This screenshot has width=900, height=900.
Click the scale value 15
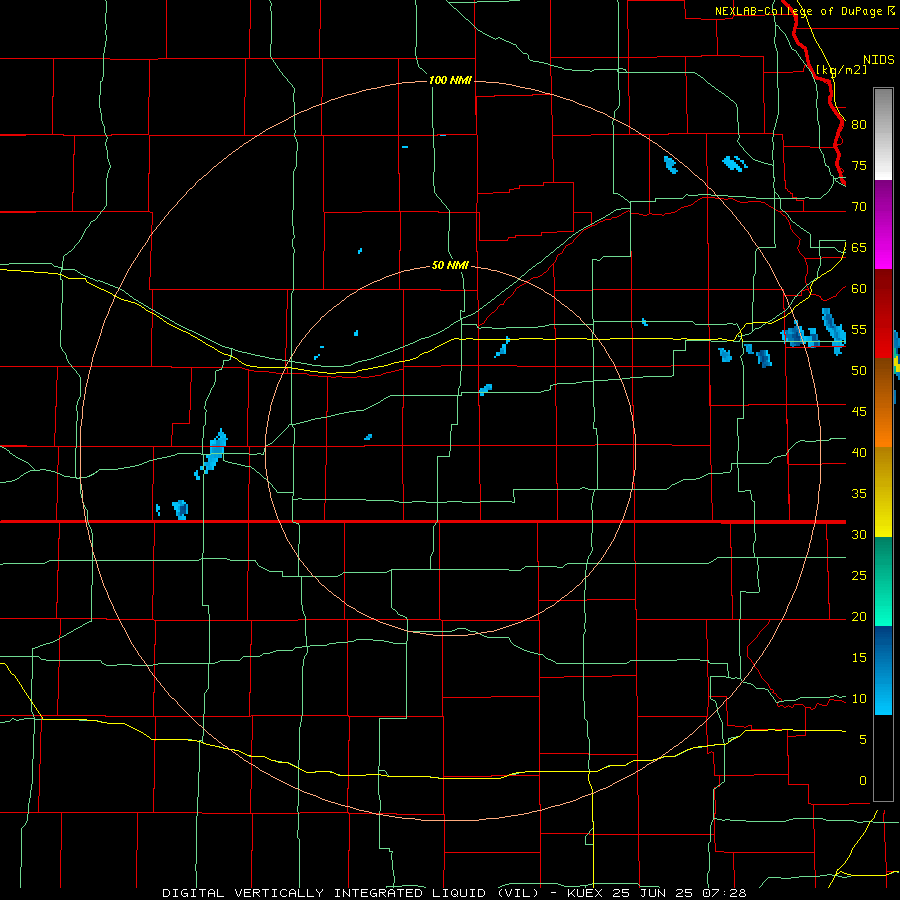859,658
